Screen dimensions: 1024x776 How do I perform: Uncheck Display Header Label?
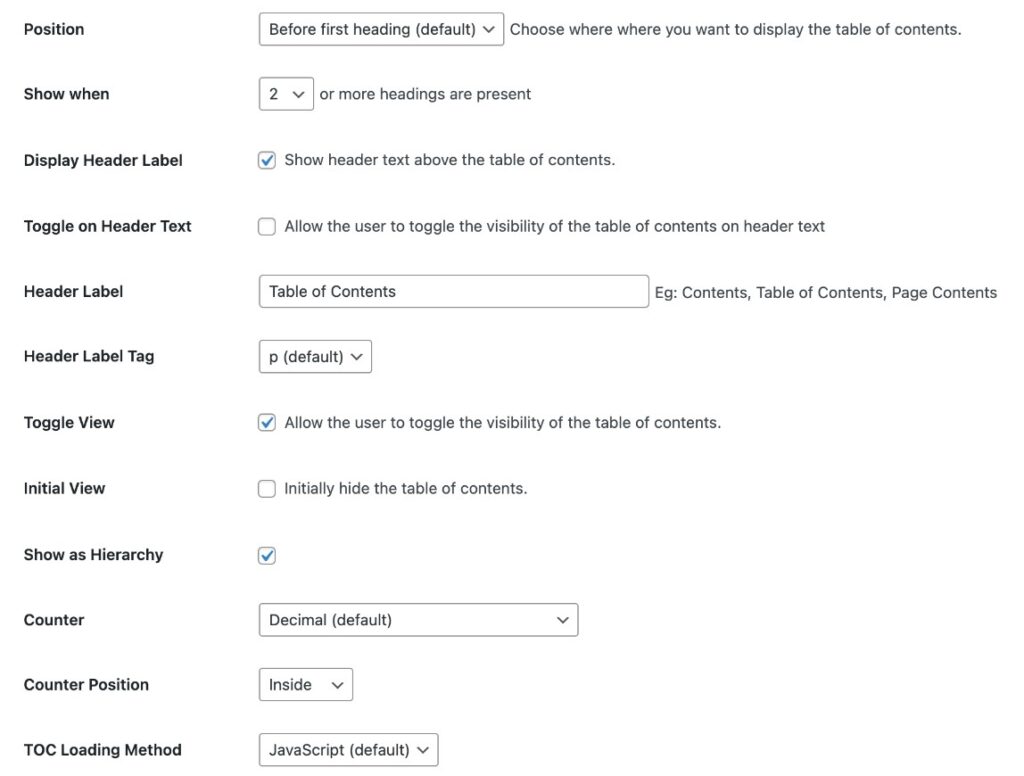266,159
